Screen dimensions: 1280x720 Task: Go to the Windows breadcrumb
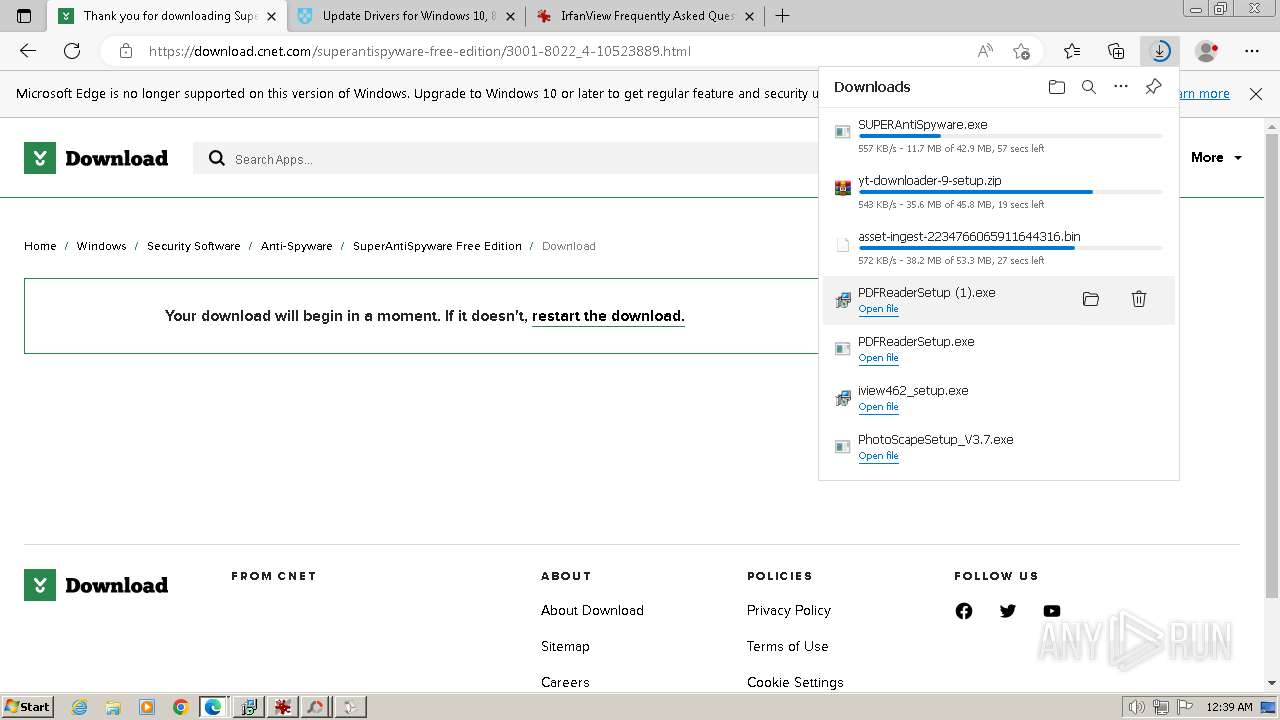tap(101, 246)
